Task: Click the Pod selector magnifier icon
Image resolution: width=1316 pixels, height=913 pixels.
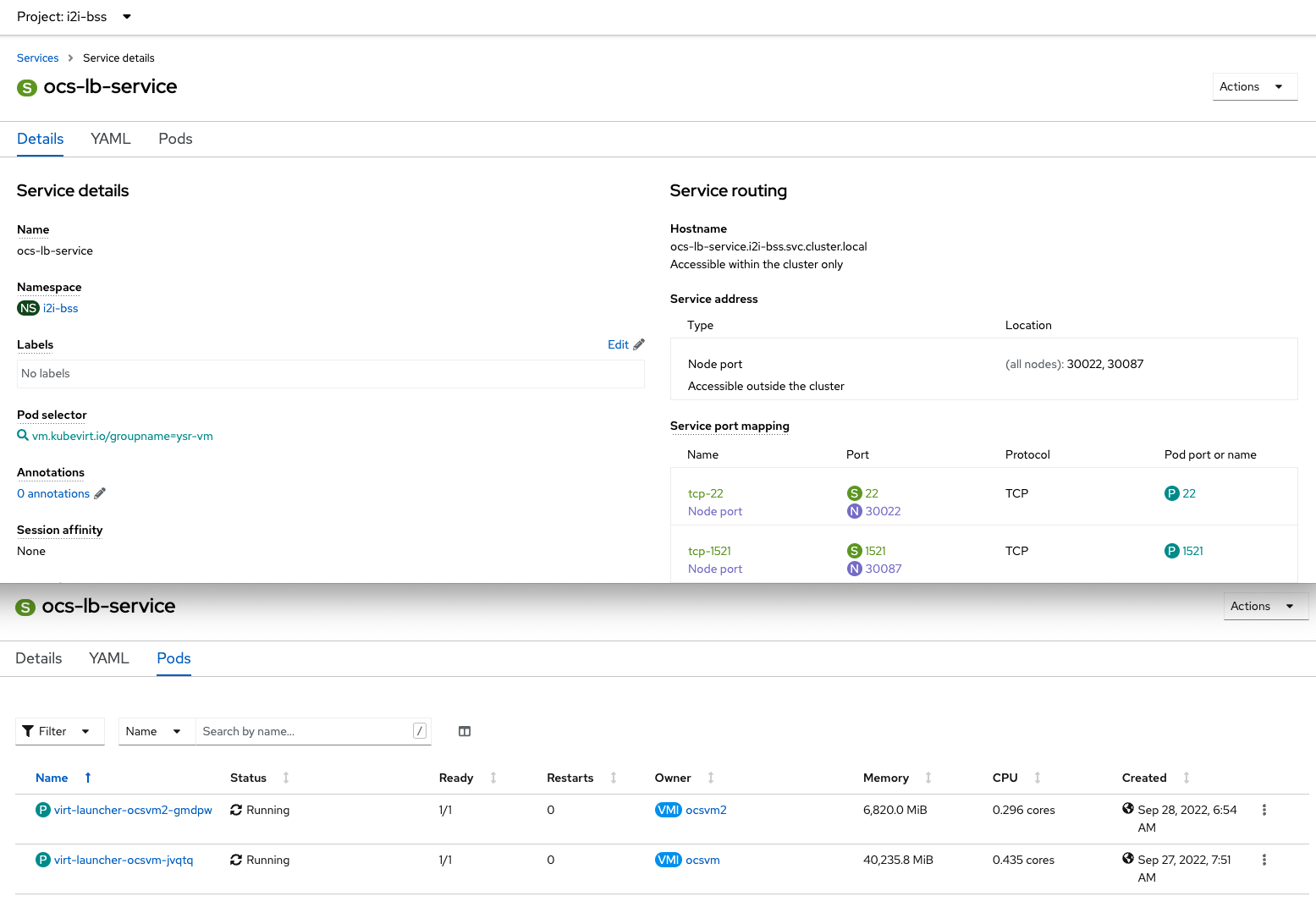Action: click(23, 435)
